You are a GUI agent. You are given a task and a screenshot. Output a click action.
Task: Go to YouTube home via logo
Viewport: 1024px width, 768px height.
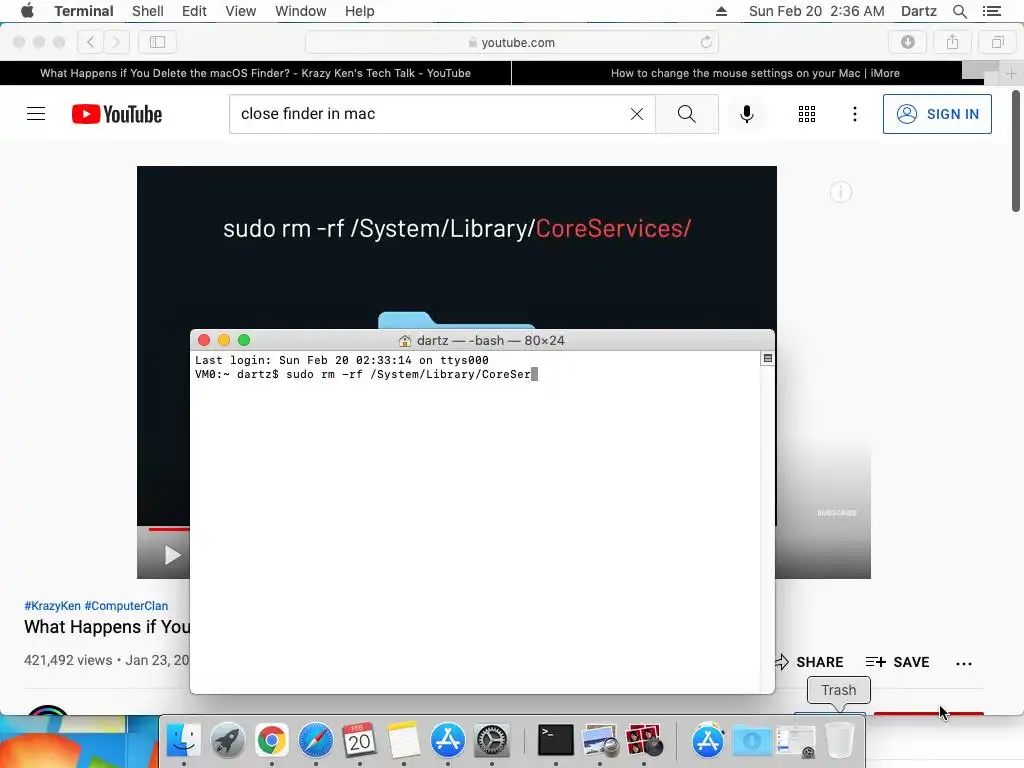(117, 114)
